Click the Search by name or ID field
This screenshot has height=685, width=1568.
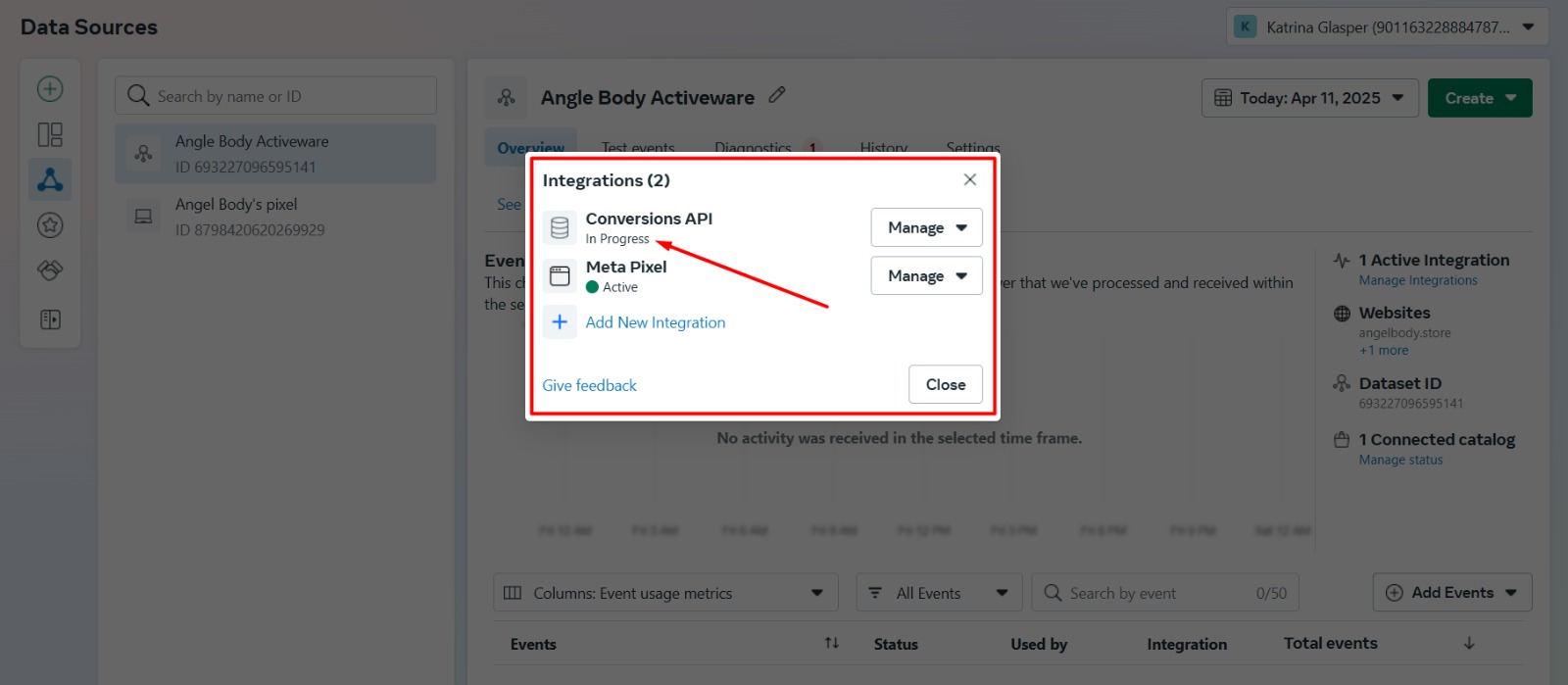click(x=275, y=95)
